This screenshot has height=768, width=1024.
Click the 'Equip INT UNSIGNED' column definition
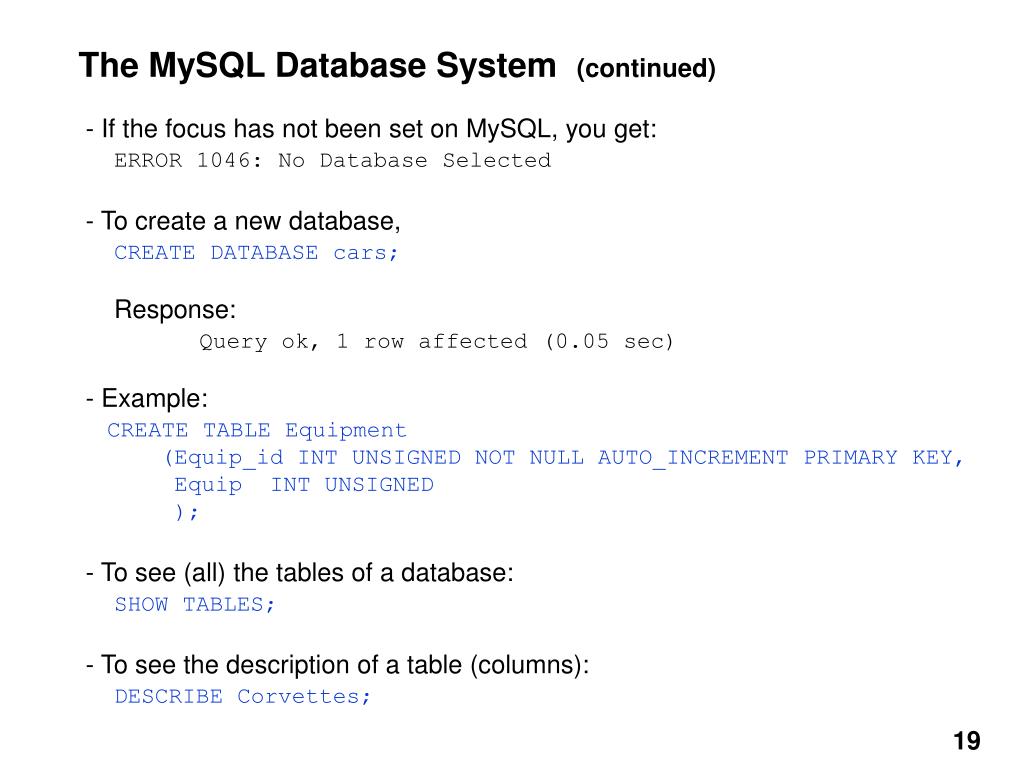click(304, 485)
